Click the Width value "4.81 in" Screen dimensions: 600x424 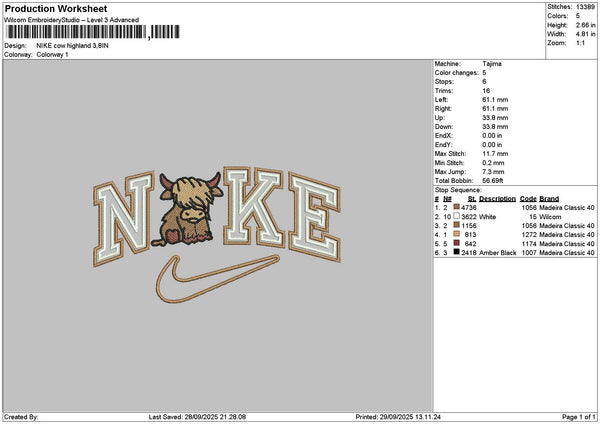(x=585, y=34)
